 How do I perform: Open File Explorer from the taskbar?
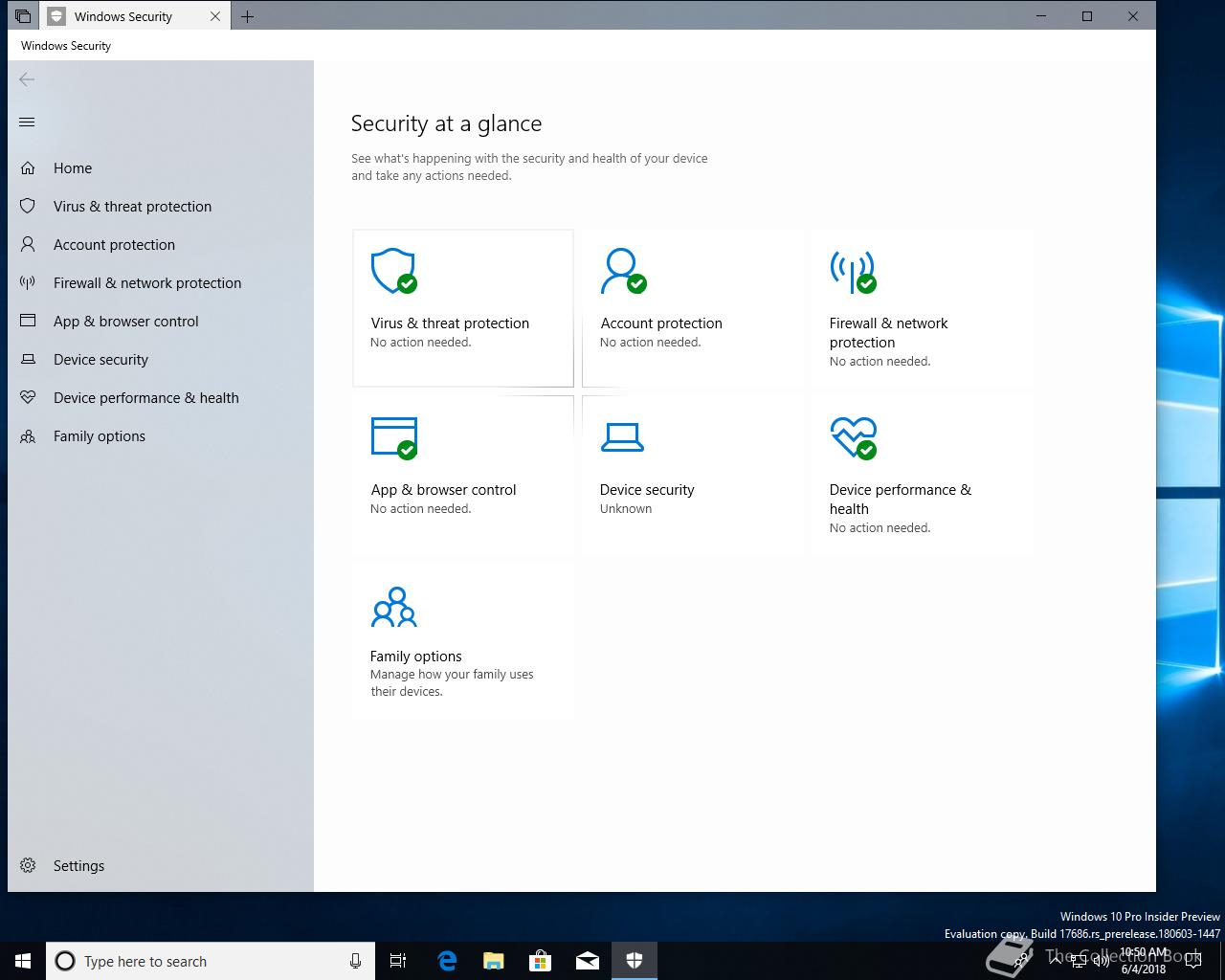click(493, 961)
